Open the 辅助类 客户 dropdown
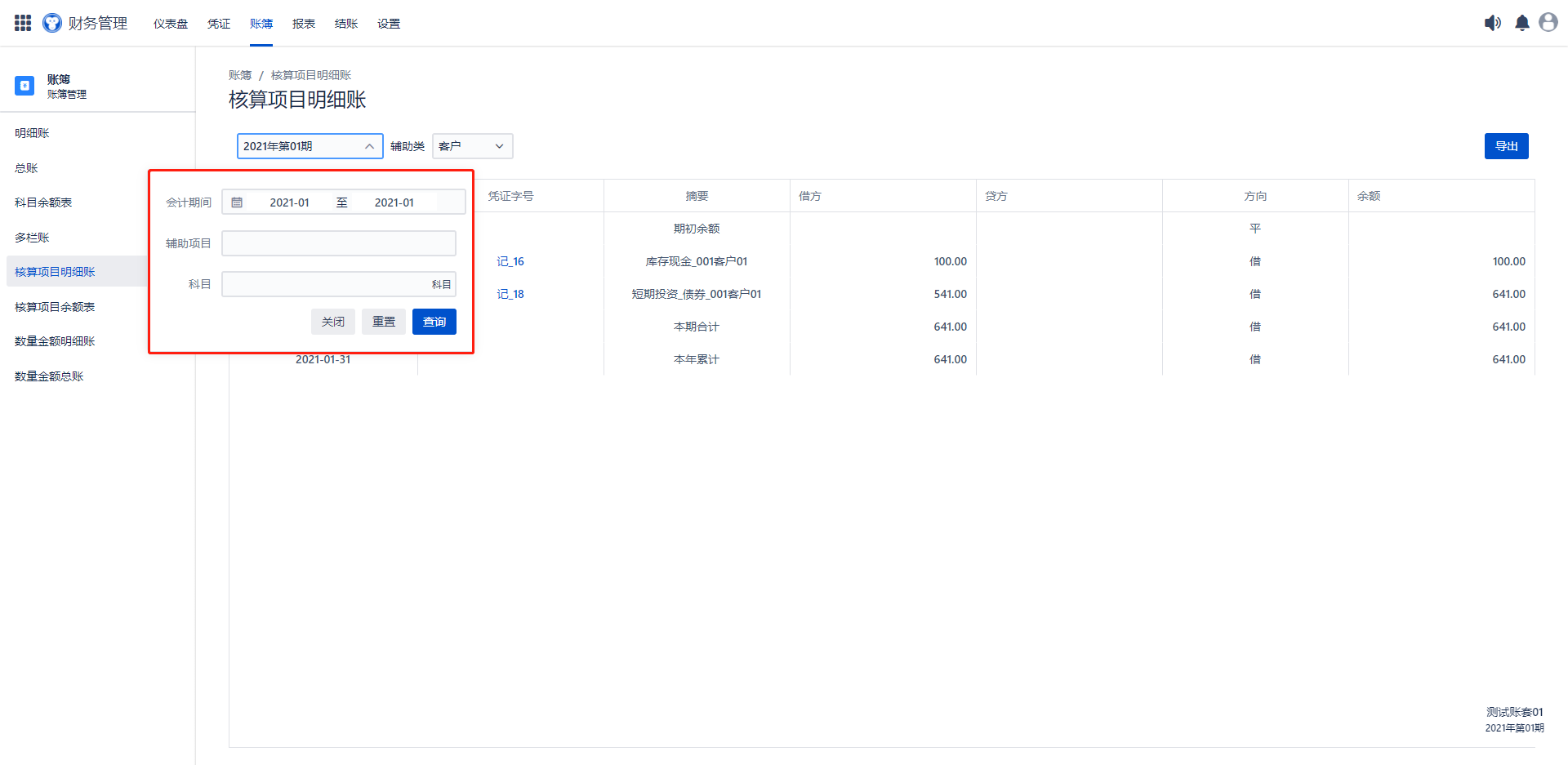The image size is (1568, 765). click(472, 146)
